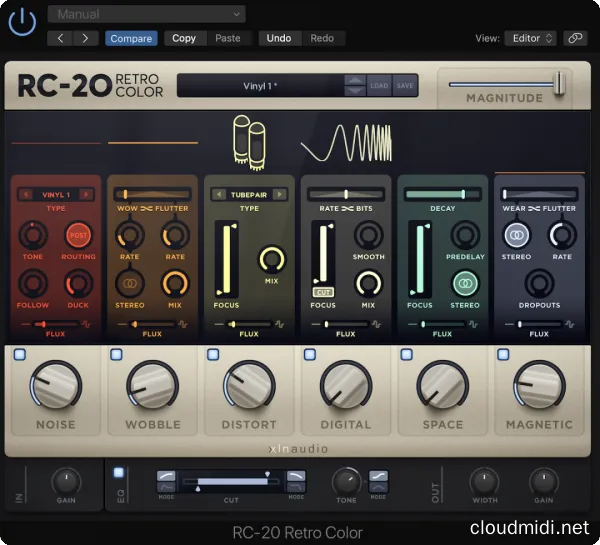600x545 pixels.
Task: Click the Magnitude slider handle
Action: tap(559, 83)
